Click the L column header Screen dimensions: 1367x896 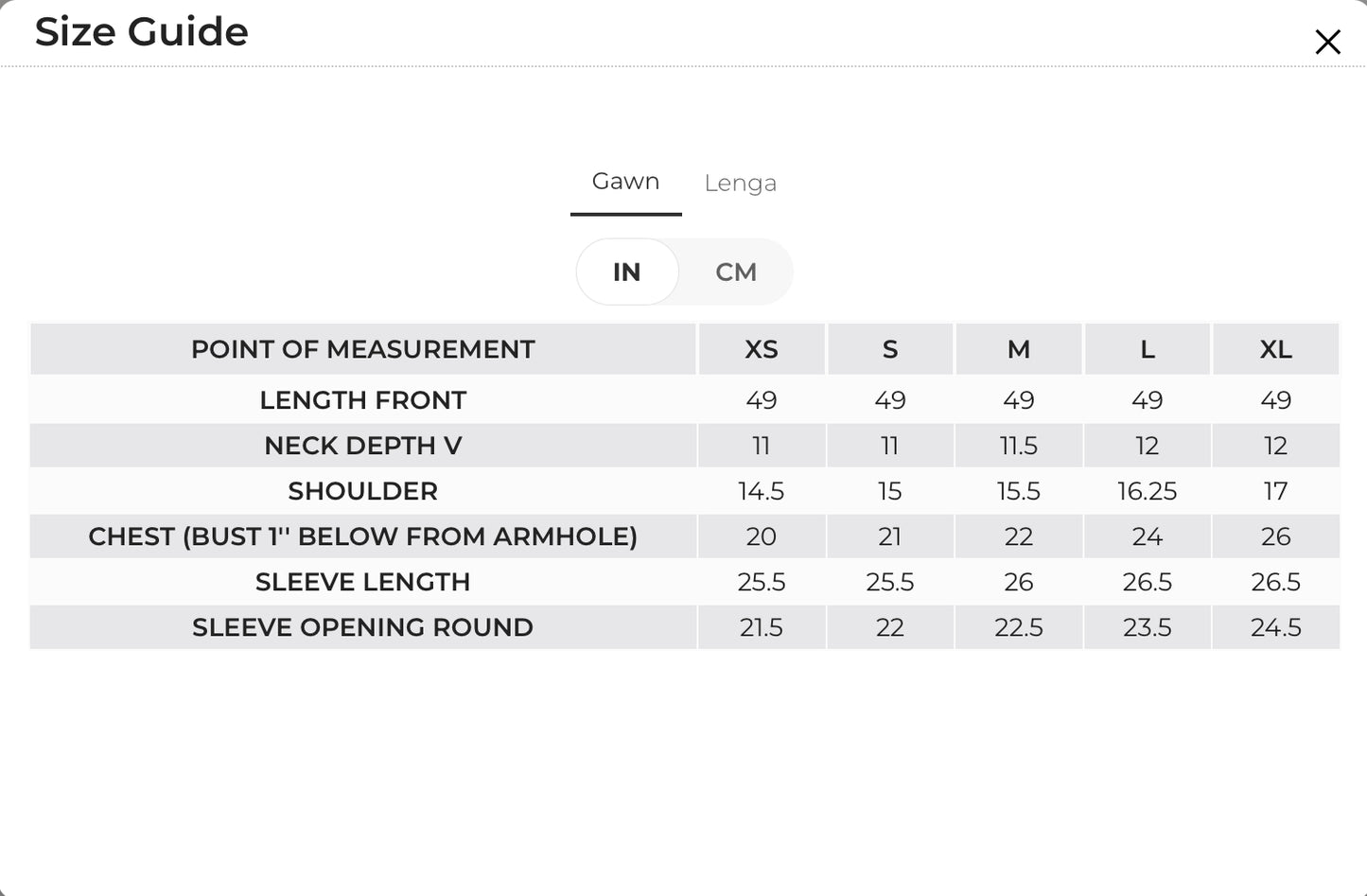point(1147,350)
